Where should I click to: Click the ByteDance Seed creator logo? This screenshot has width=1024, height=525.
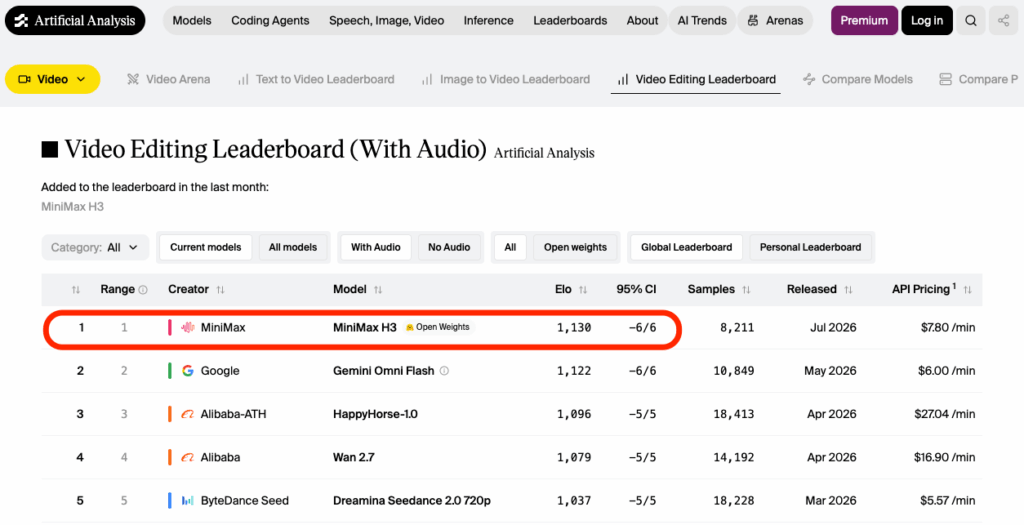coord(187,500)
